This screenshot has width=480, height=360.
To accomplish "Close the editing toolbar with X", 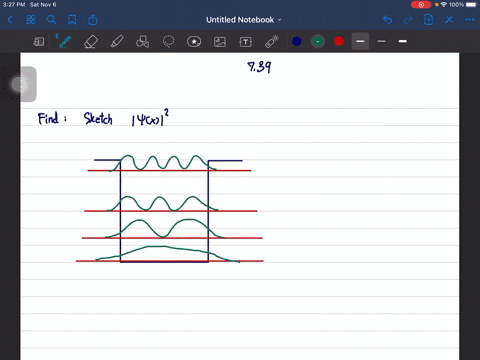I will pyautogui.click(x=449, y=20).
